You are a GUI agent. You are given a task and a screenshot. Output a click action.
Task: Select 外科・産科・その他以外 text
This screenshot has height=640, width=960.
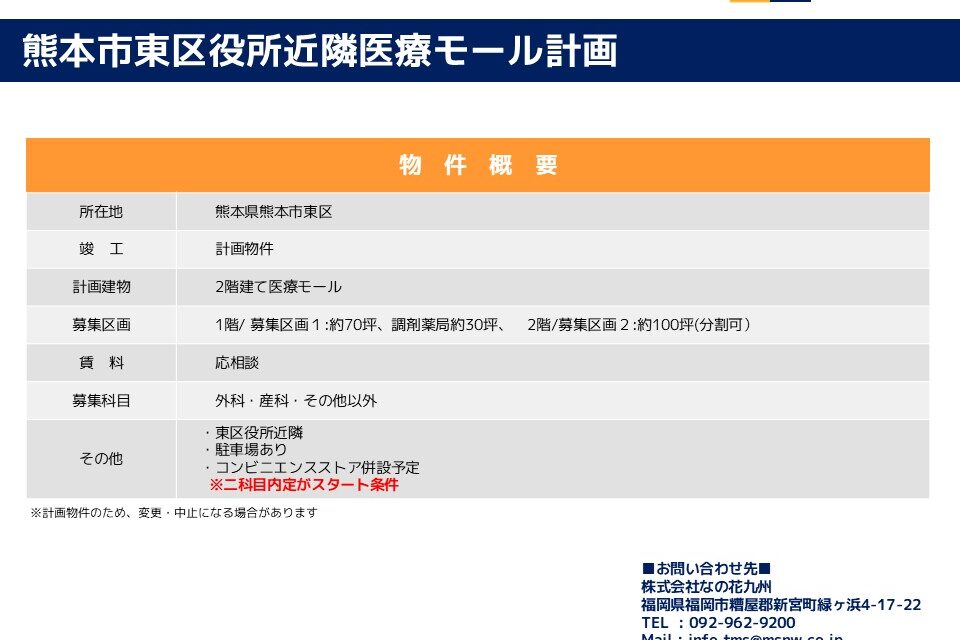[x=296, y=401]
